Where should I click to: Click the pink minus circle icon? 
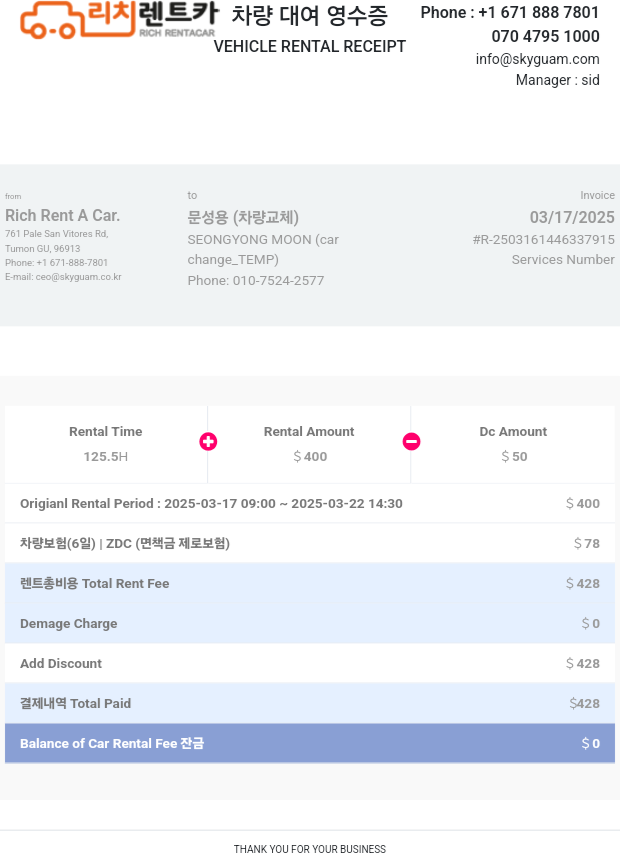[412, 441]
